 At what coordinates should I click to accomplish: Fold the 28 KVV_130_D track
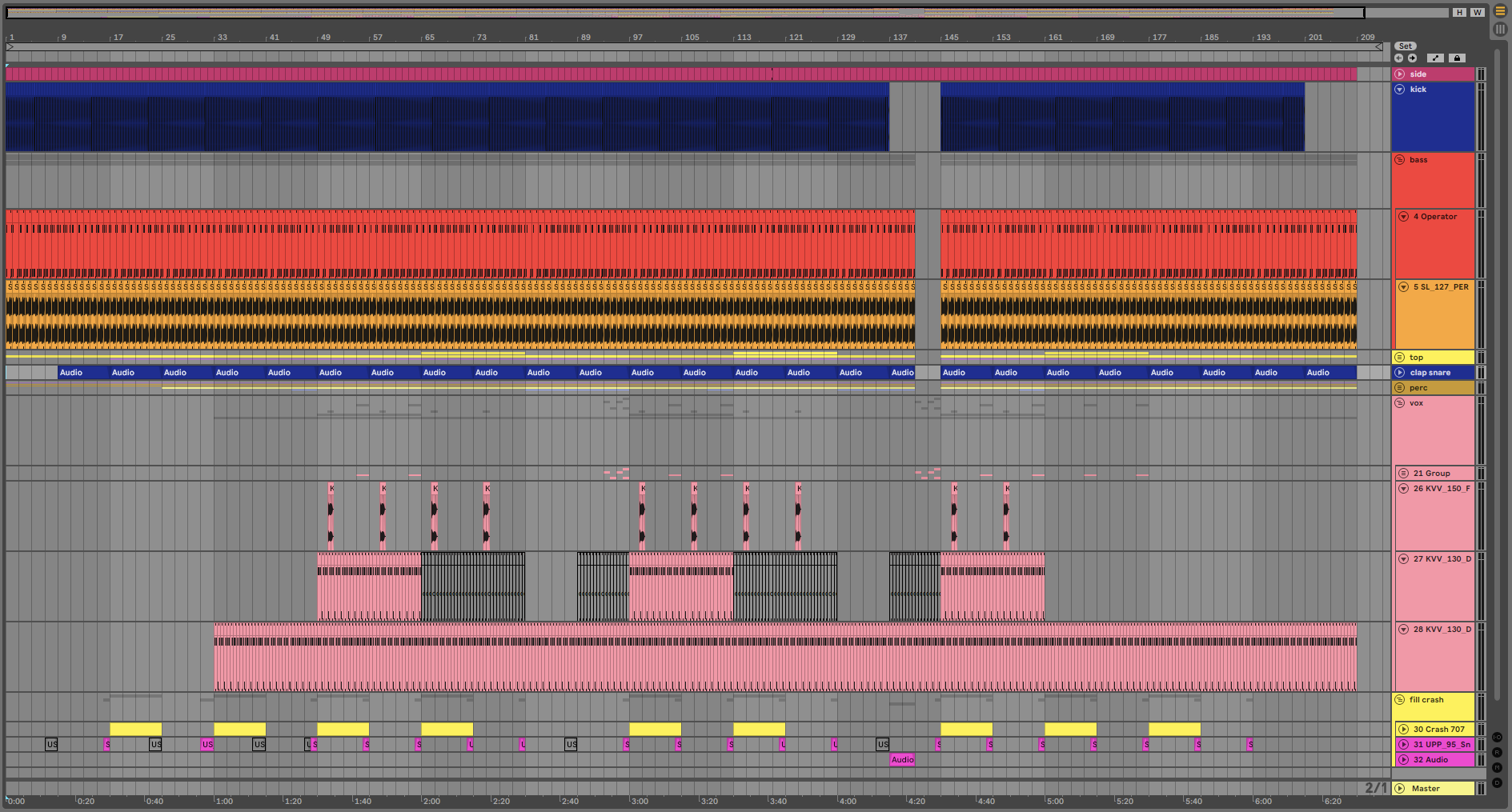click(1403, 630)
